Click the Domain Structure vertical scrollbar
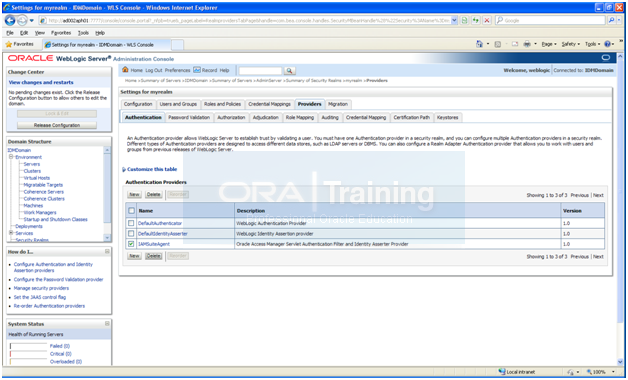The image size is (628, 380). (x=107, y=194)
